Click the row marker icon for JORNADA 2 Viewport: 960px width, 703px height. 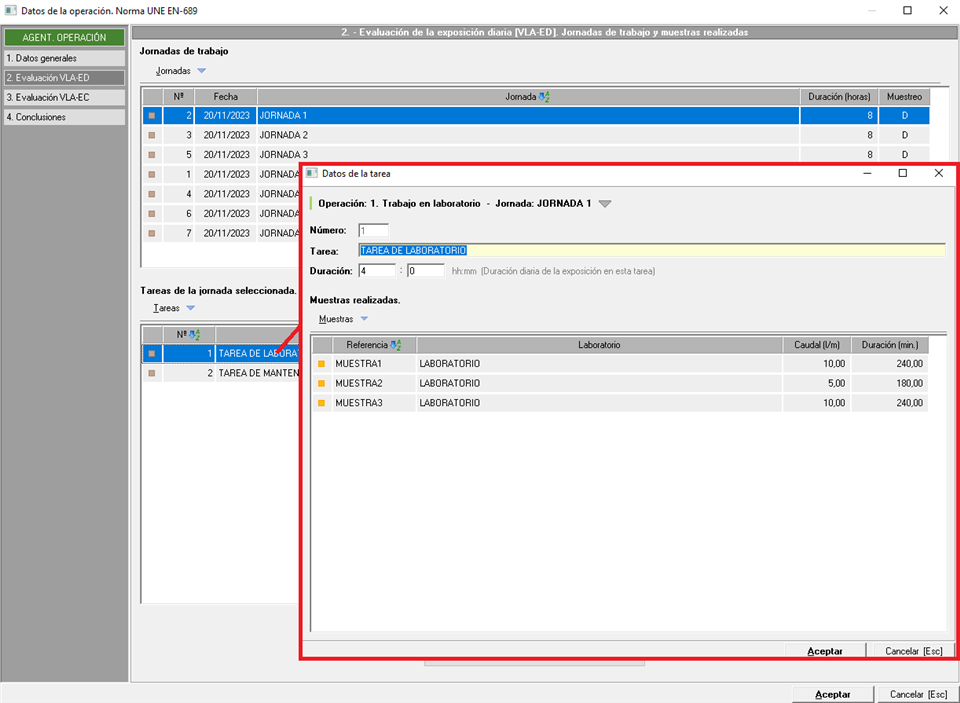[x=152, y=135]
